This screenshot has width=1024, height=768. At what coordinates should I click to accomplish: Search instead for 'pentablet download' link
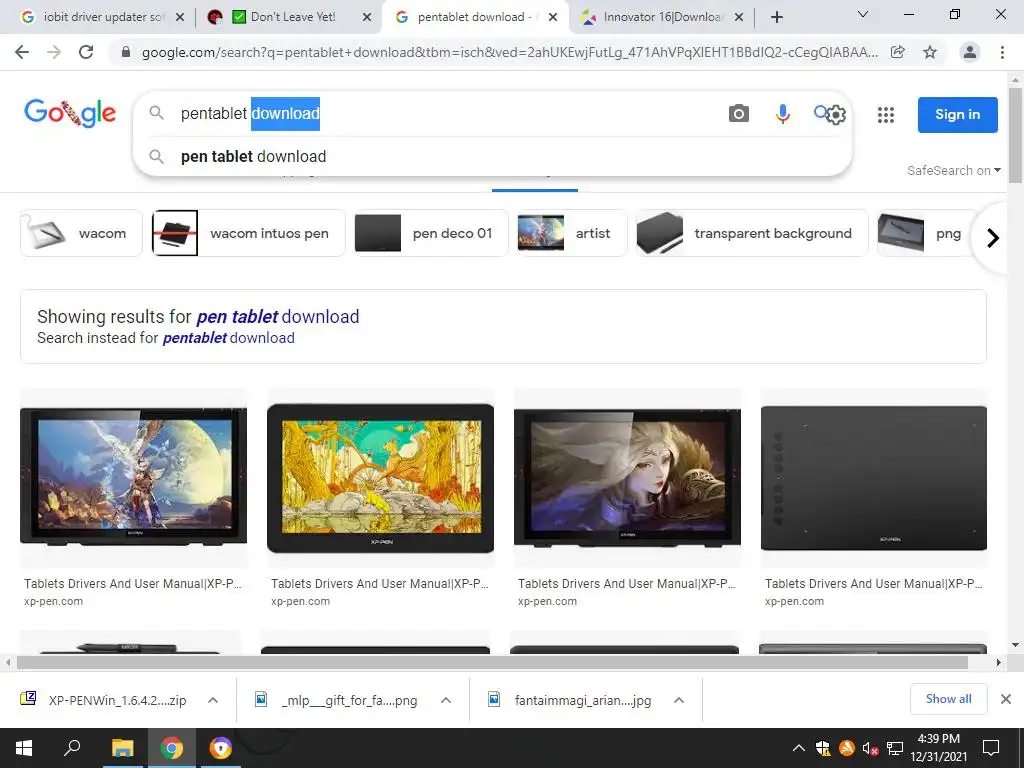[229, 338]
